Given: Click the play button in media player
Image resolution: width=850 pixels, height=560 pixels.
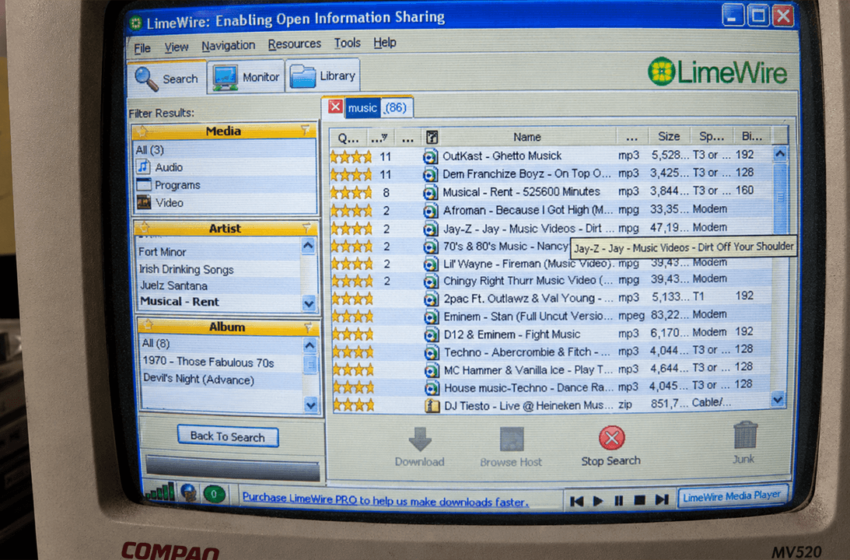Looking at the screenshot, I should click(x=598, y=501).
